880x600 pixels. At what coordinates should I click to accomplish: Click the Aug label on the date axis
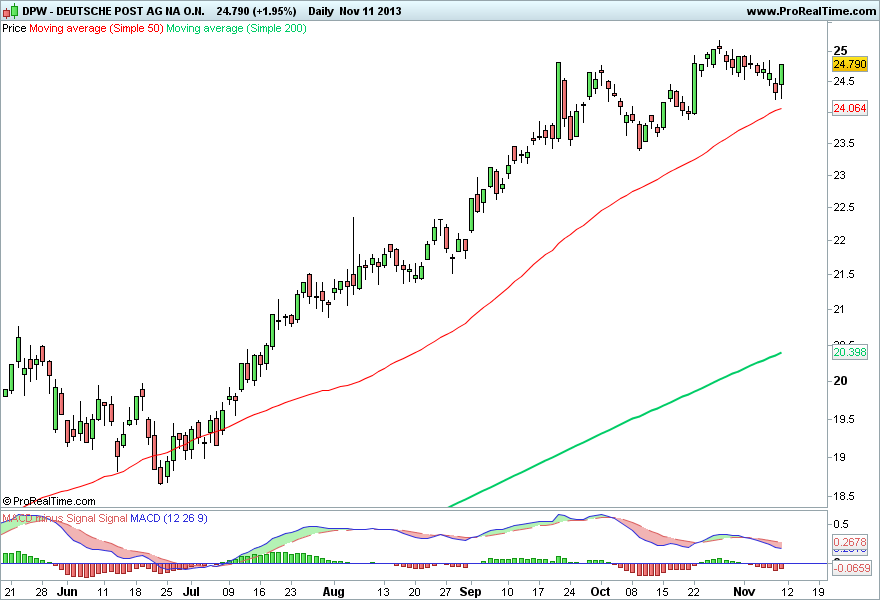pos(333,592)
